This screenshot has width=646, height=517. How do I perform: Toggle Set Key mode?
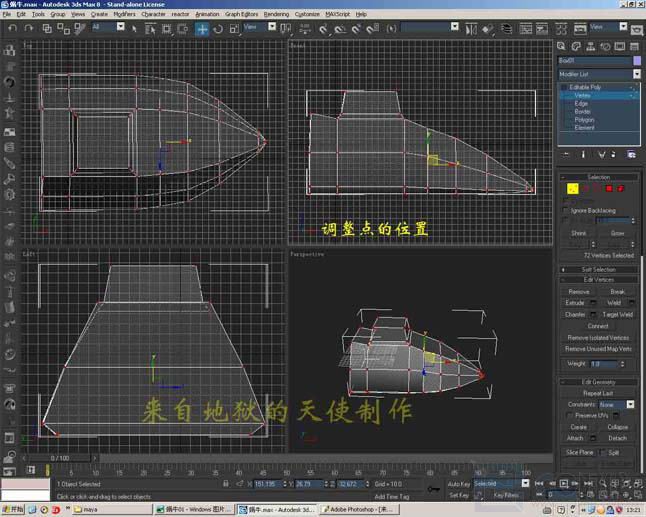tap(459, 495)
